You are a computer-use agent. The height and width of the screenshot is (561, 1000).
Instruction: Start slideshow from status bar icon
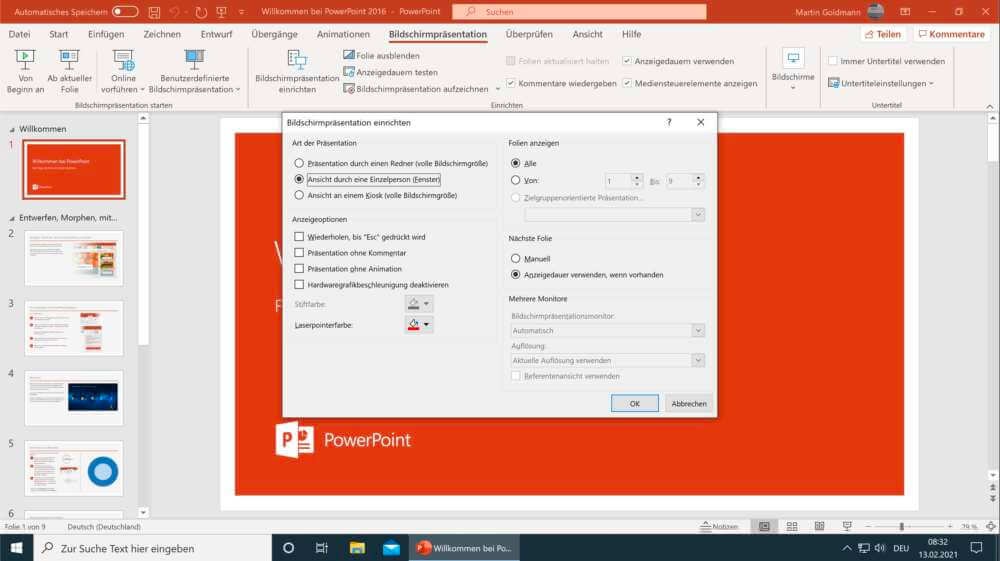[847, 527]
